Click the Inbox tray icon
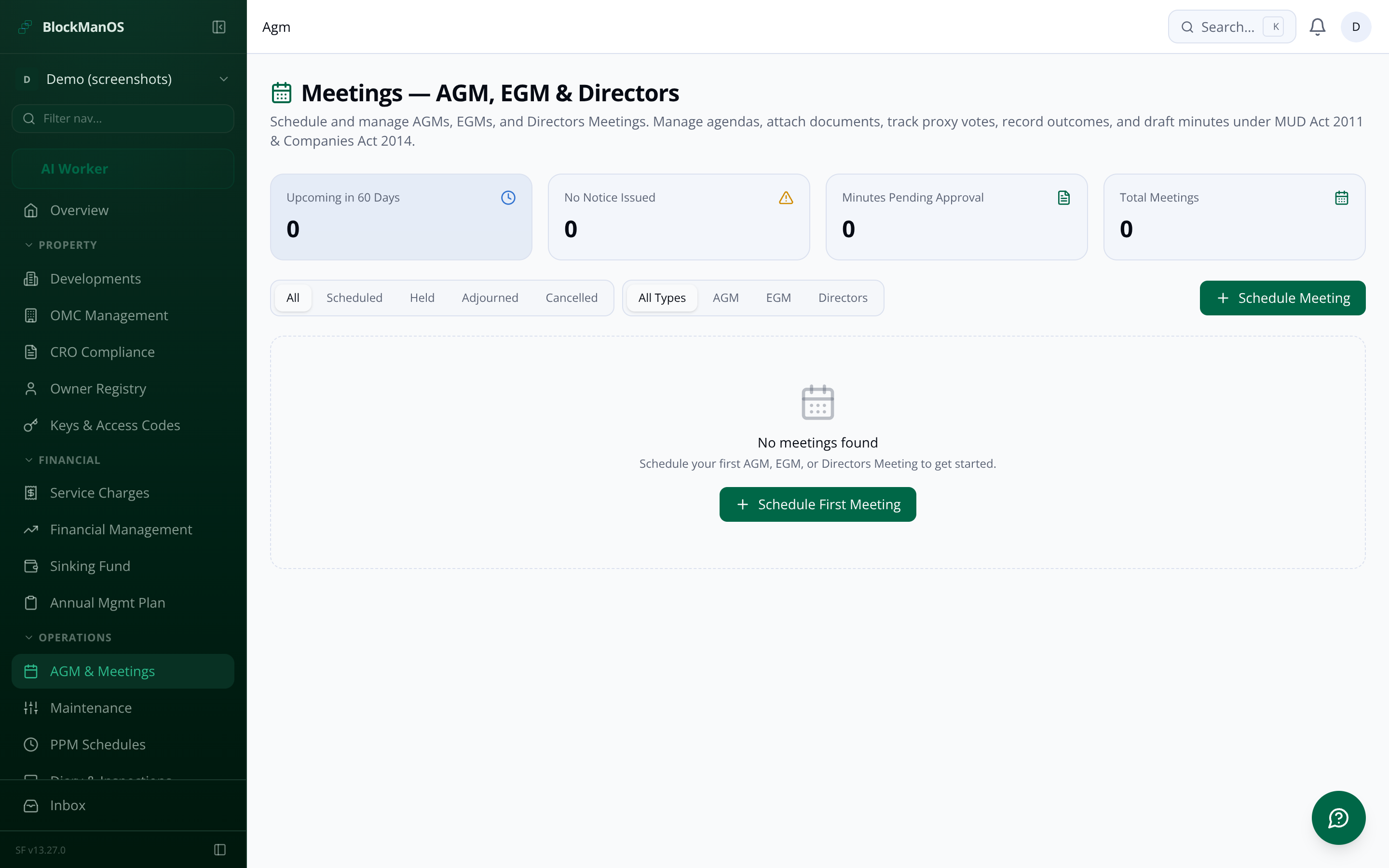The width and height of the screenshot is (1389, 868). pos(31,806)
